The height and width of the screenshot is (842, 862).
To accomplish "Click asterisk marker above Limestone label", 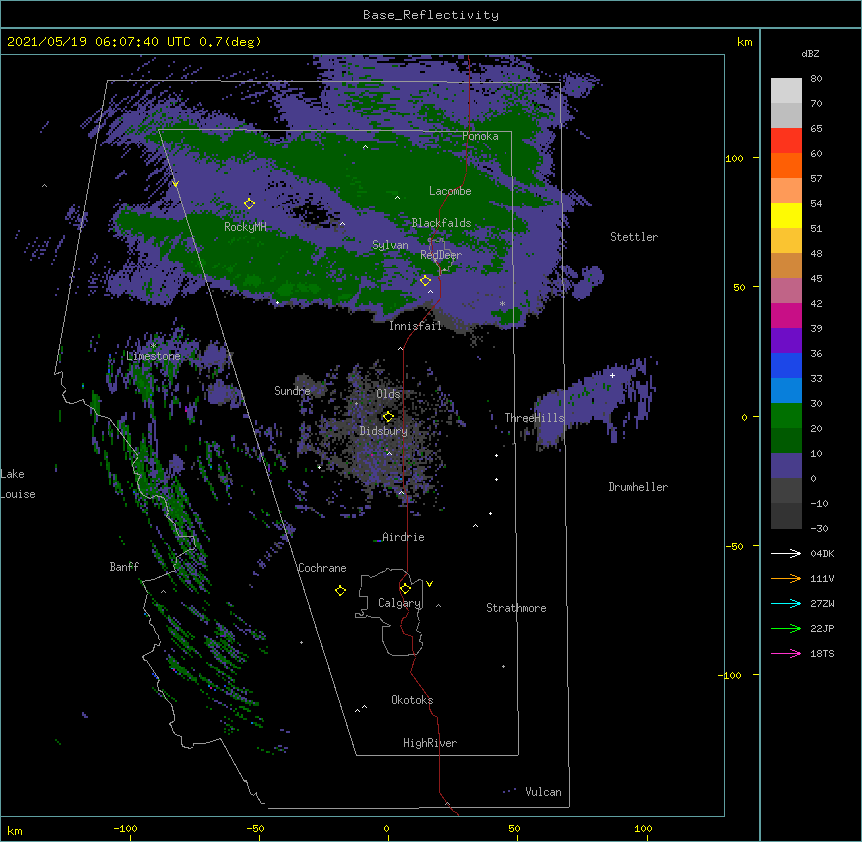I will click(x=153, y=346).
